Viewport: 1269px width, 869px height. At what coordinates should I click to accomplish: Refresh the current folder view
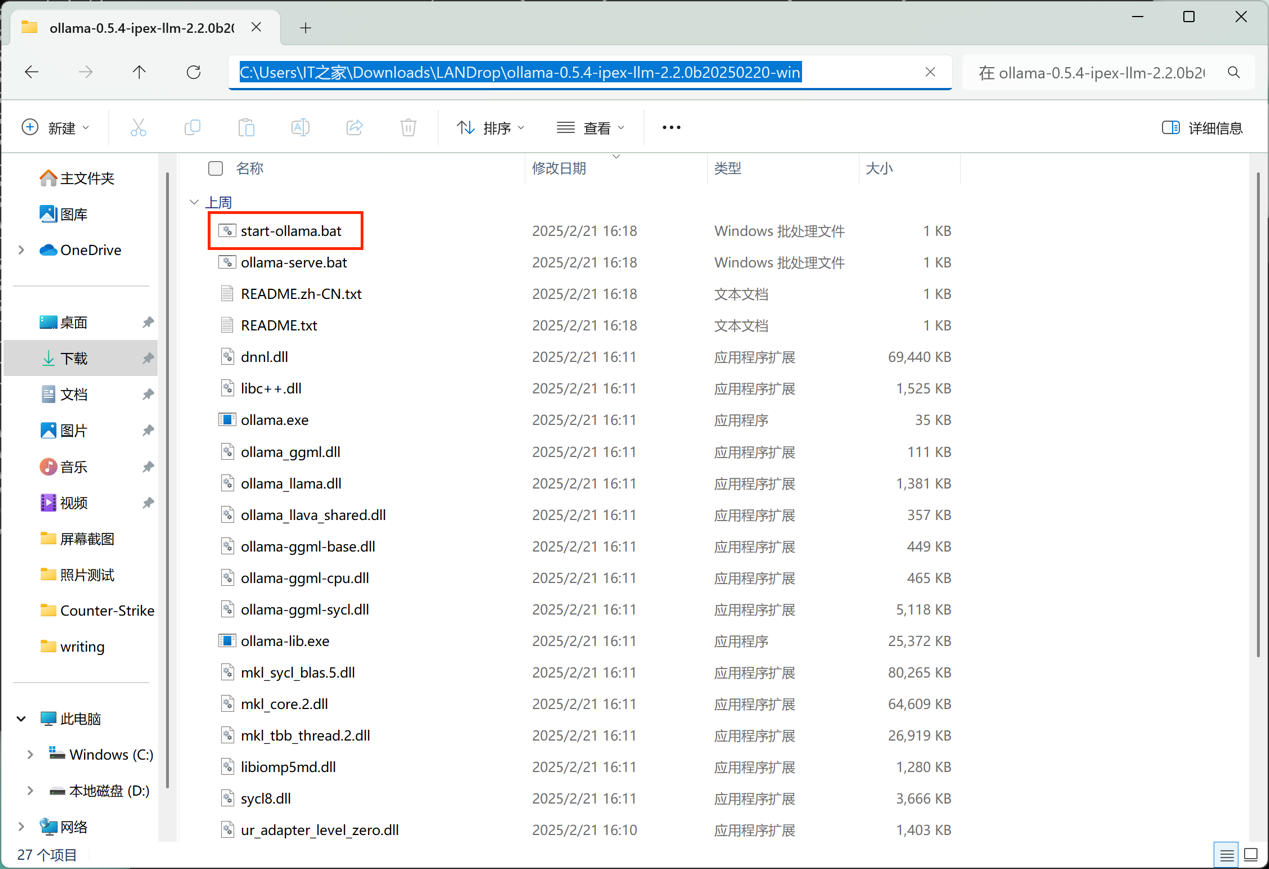(193, 72)
